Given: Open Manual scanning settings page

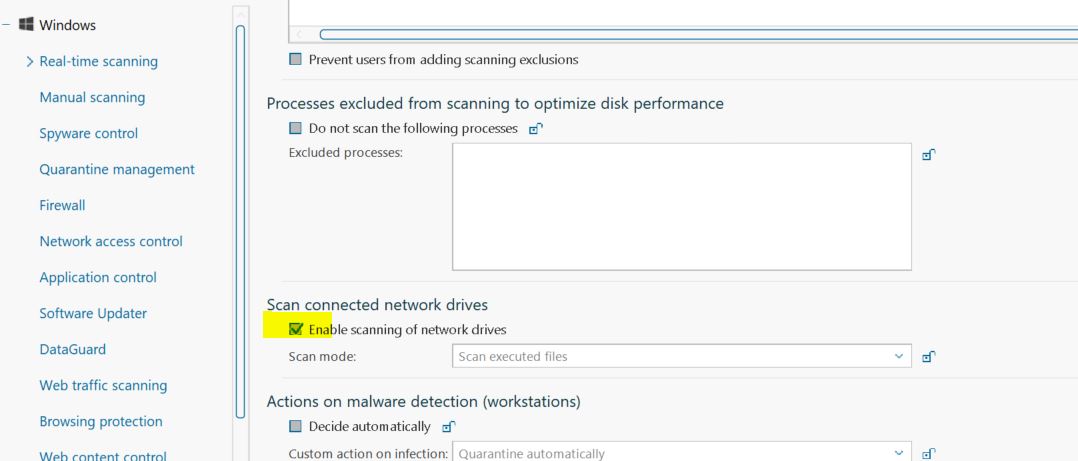Looking at the screenshot, I should 92,98.
